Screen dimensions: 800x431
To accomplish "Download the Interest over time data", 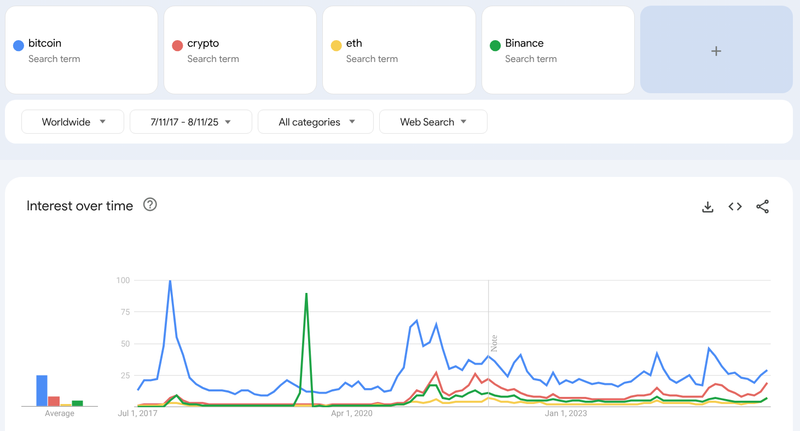I will [x=708, y=207].
